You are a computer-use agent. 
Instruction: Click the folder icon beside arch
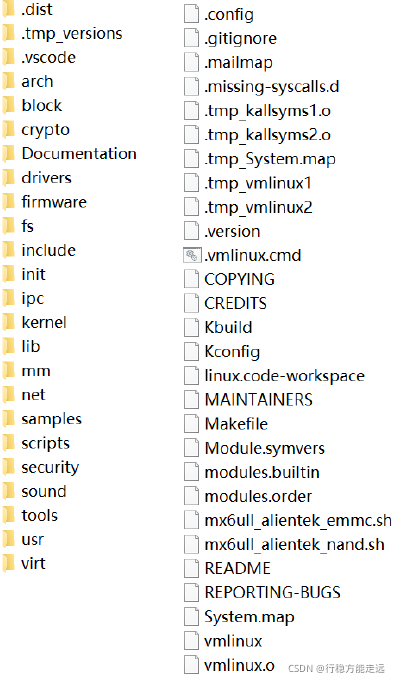pyautogui.click(x=8, y=81)
